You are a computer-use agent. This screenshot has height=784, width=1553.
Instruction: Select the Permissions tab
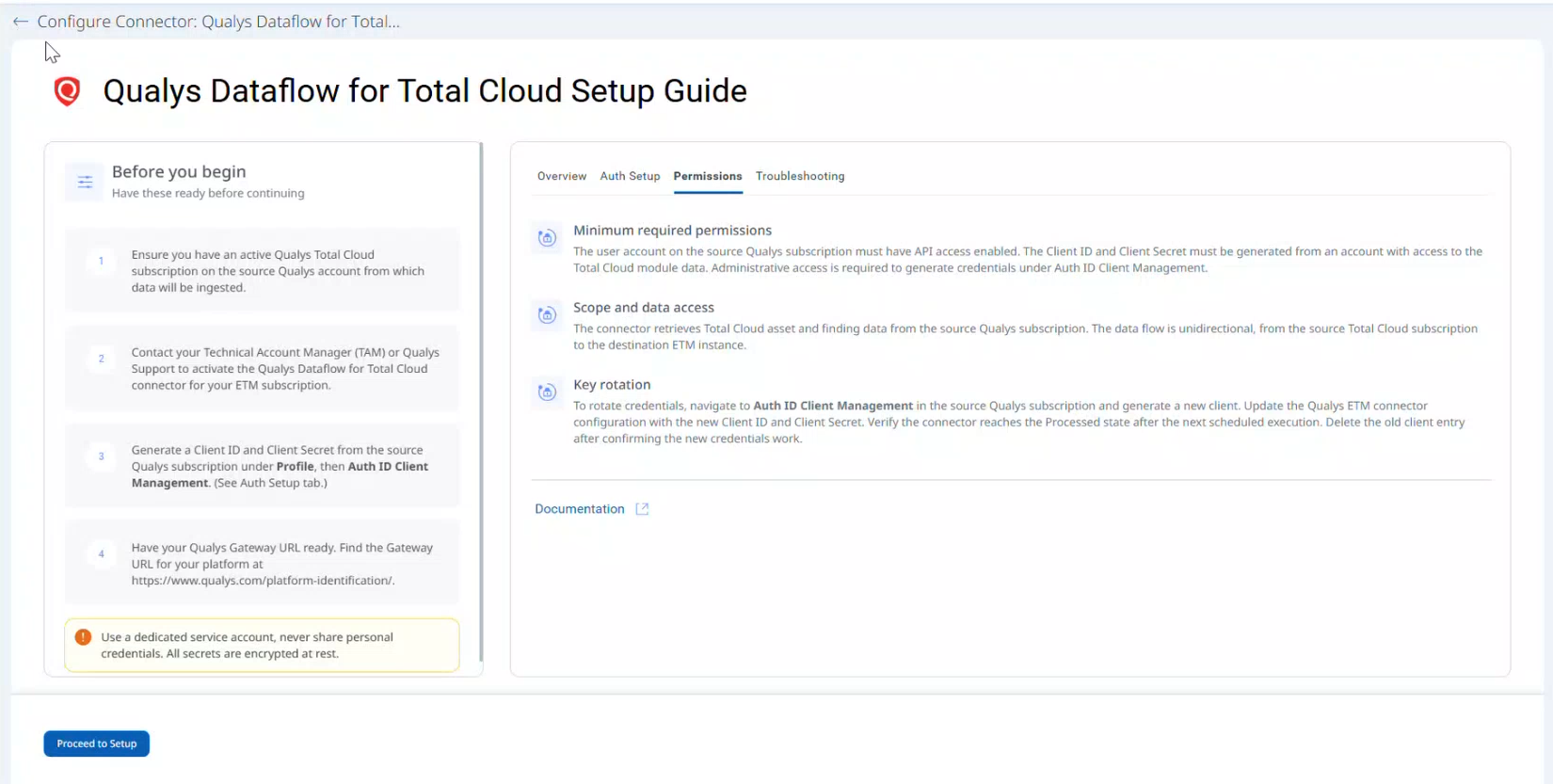pos(708,176)
